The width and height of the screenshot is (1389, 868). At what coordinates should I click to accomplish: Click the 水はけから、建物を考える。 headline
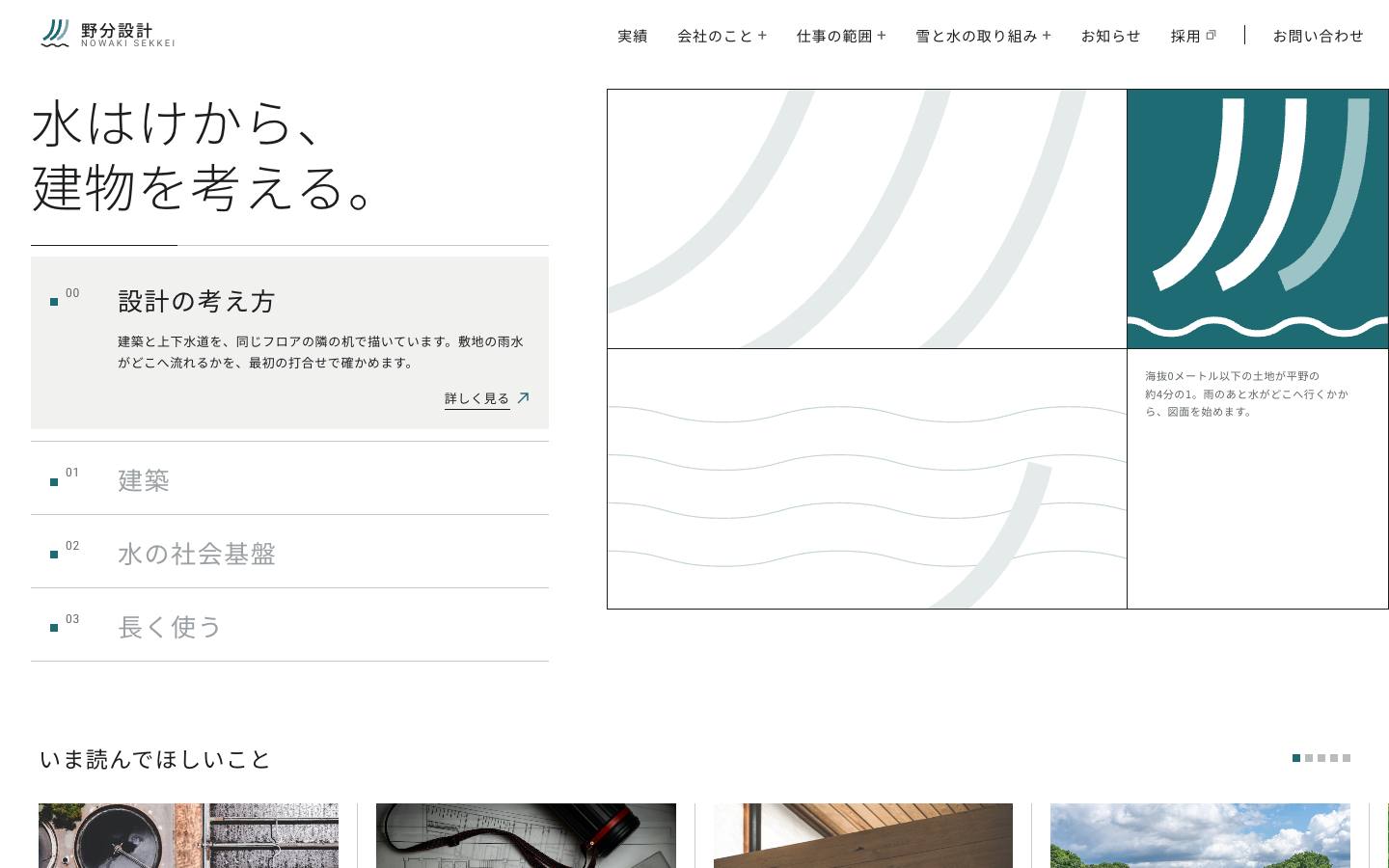204,155
